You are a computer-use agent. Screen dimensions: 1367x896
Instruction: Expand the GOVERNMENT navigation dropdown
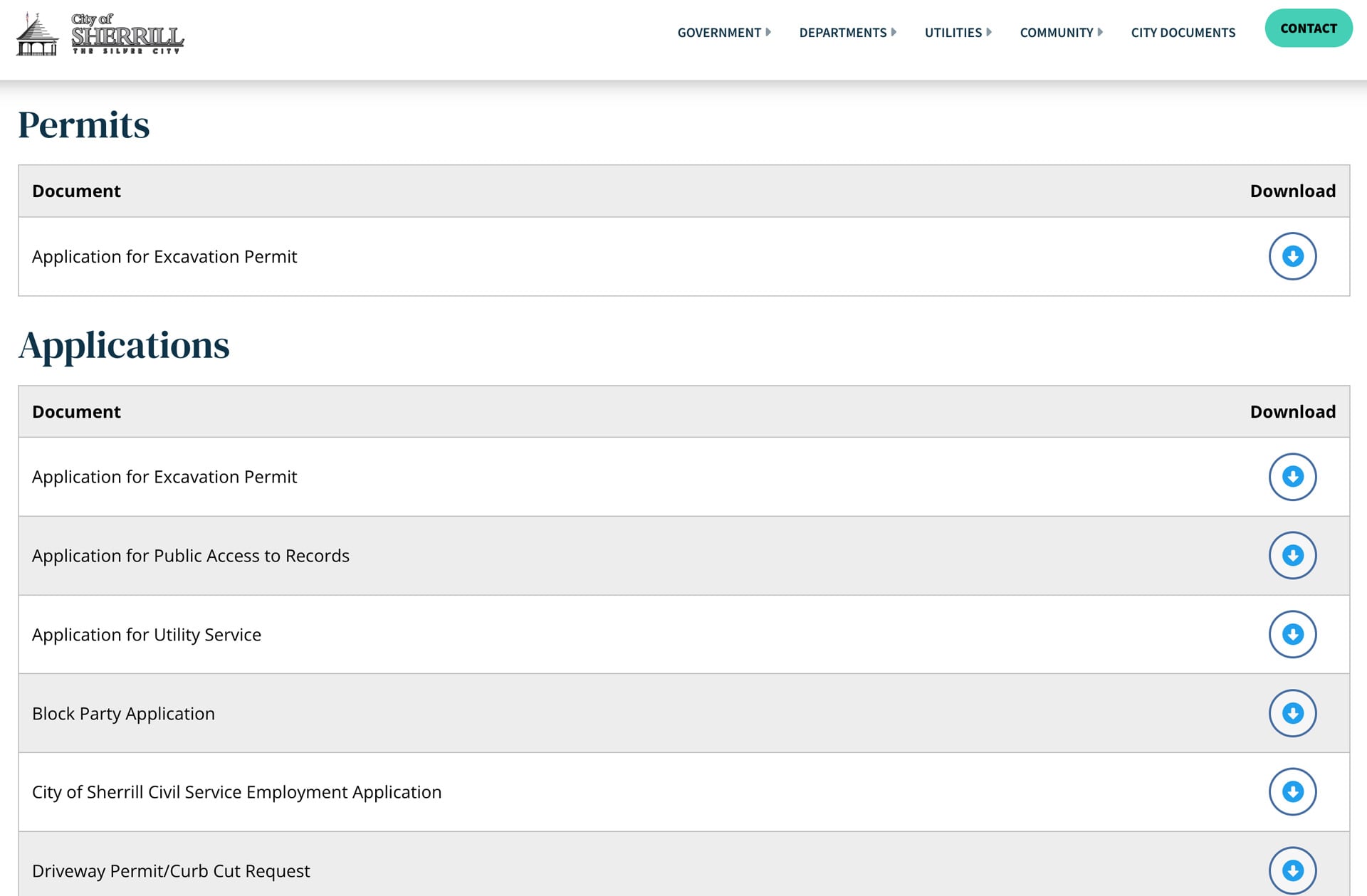(720, 33)
